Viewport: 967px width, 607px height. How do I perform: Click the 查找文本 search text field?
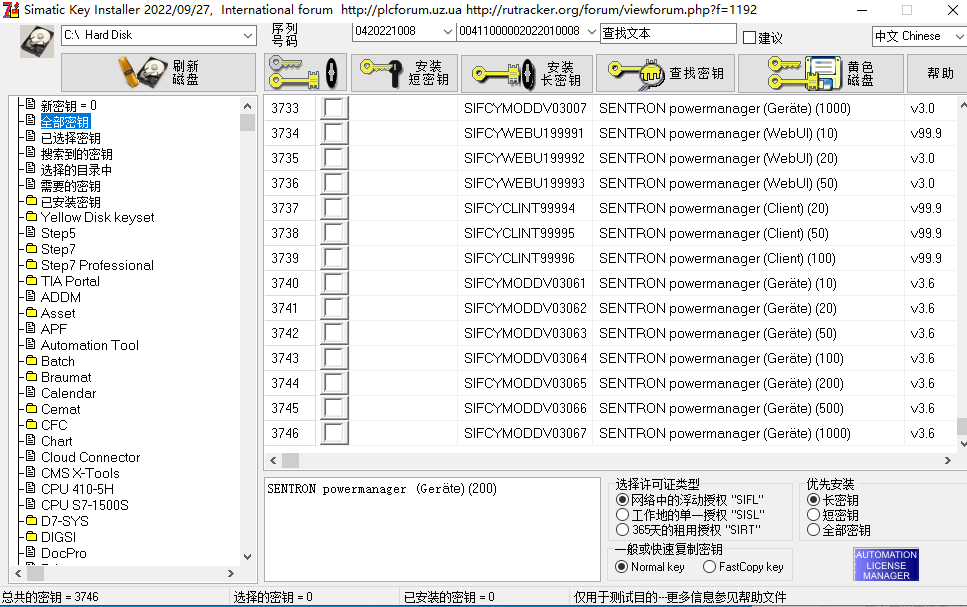coord(667,33)
